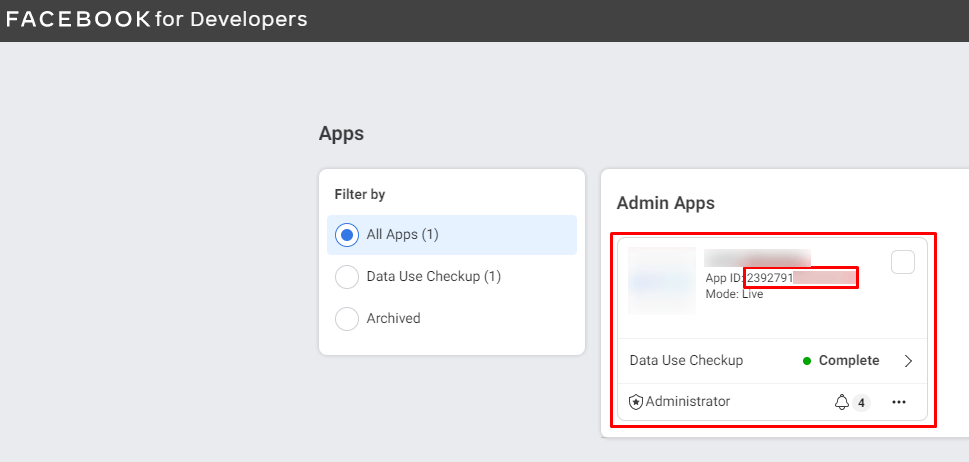Click the App ID label

(x=725, y=279)
